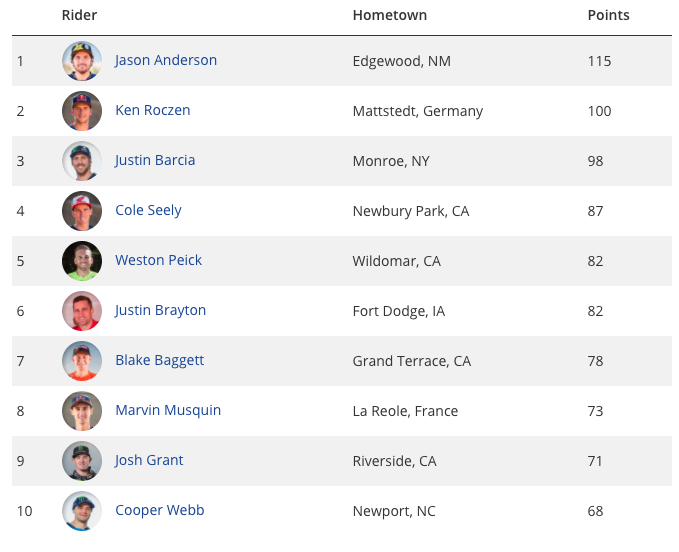The image size is (679, 552).
Task: Click Ken Roczen's round portrait thumbnail
Action: 82,111
